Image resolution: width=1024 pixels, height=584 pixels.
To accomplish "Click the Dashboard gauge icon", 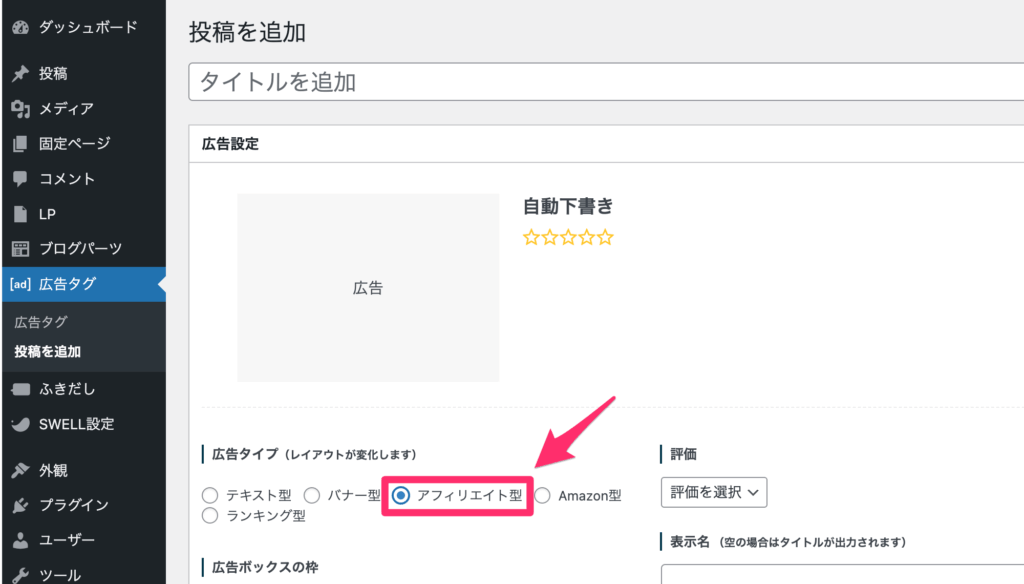I will 20,28.
